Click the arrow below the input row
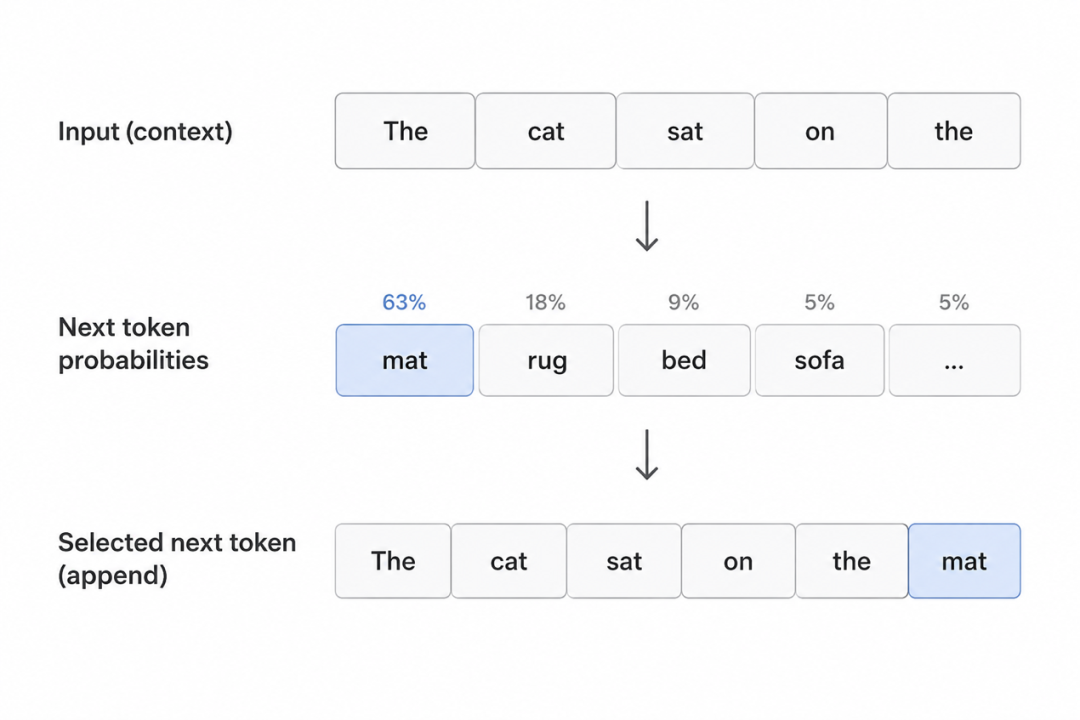The image size is (1080, 720). tap(647, 226)
